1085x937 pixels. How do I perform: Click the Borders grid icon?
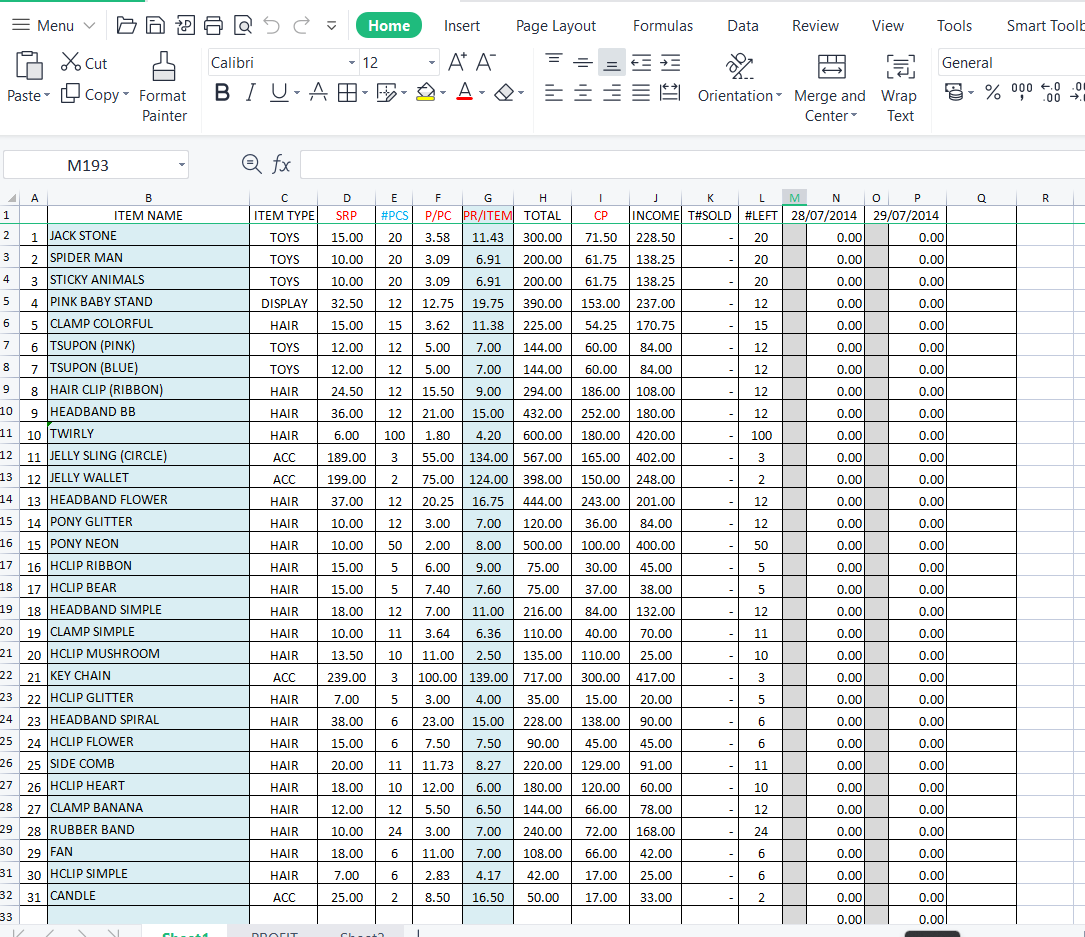347,92
